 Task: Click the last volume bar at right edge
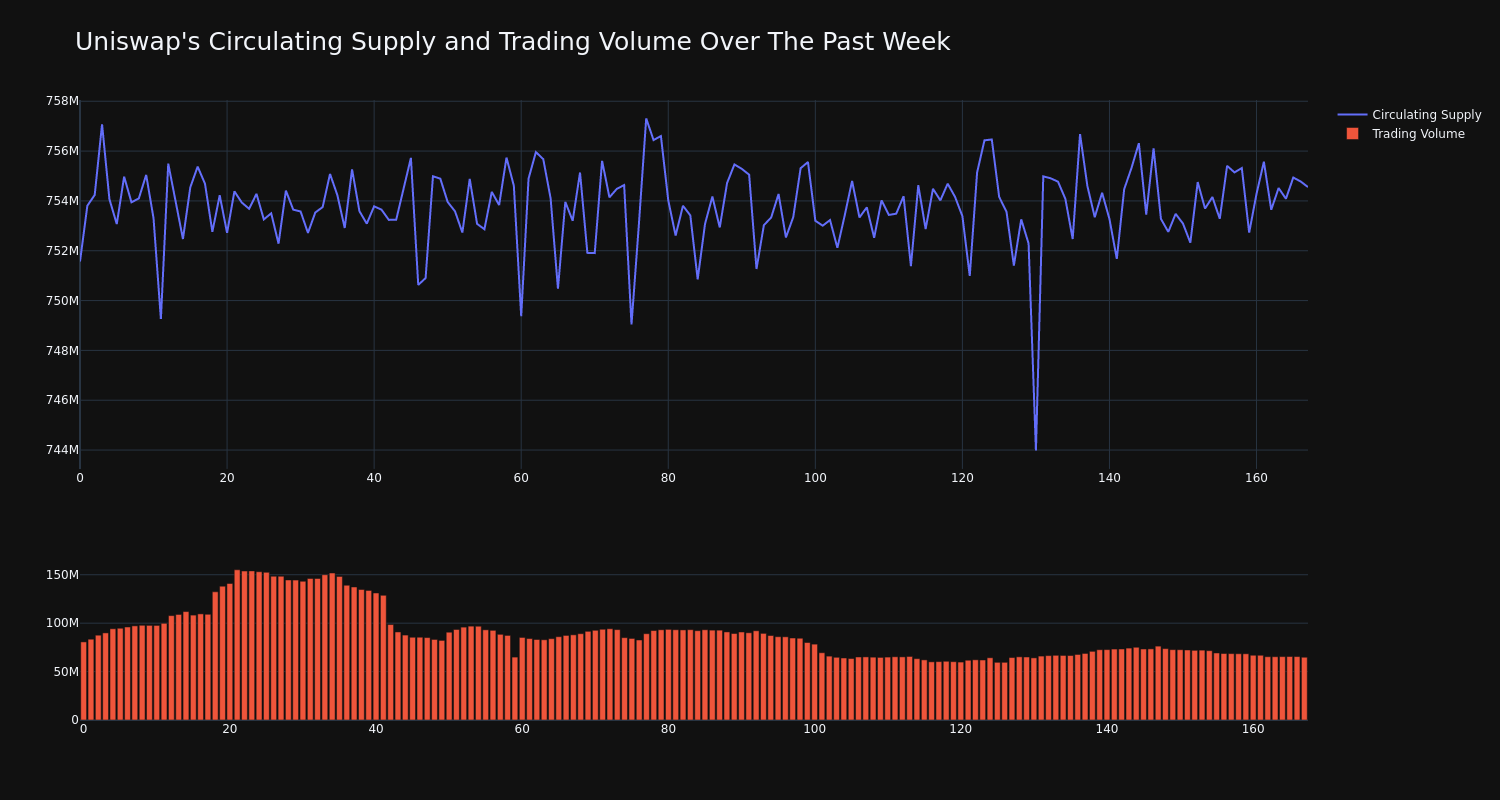tap(1304, 689)
